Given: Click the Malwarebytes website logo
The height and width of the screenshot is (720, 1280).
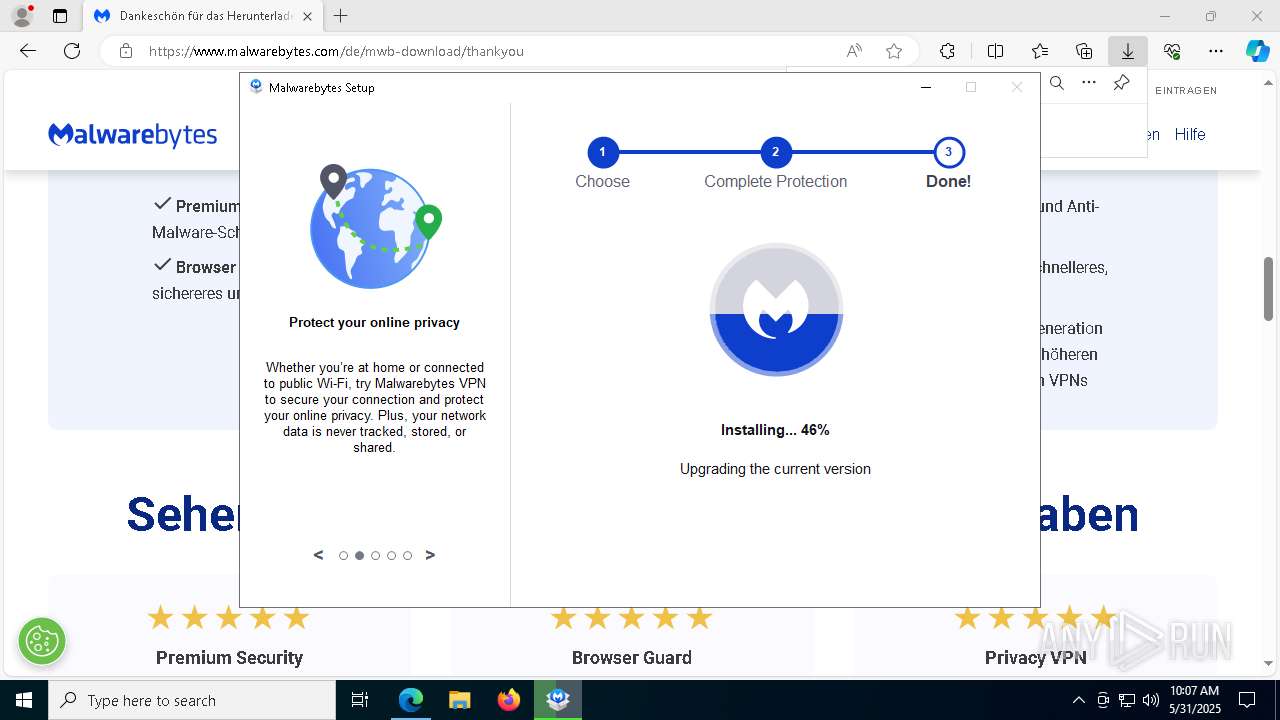Looking at the screenshot, I should 132,135.
